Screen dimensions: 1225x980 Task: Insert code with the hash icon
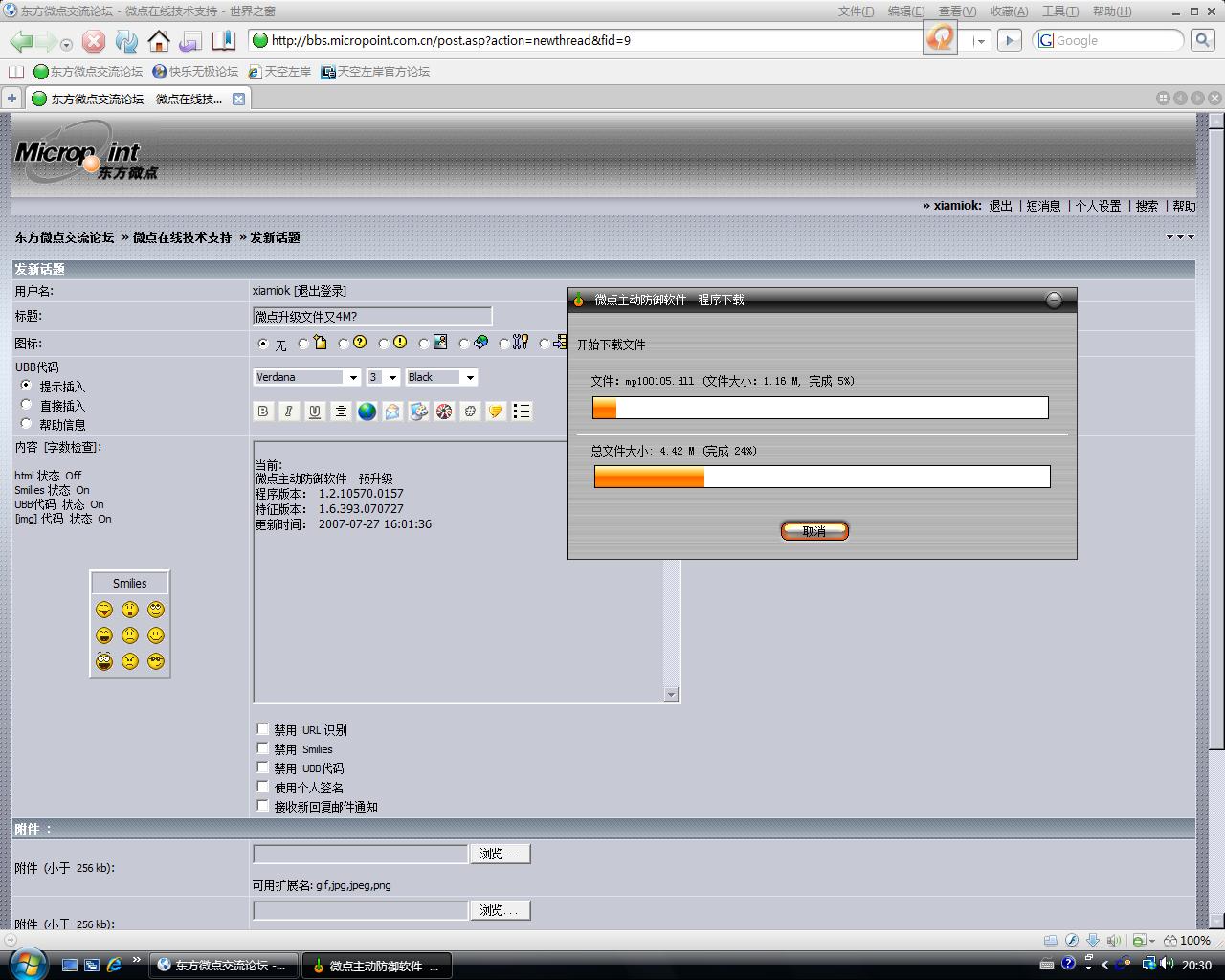click(470, 411)
